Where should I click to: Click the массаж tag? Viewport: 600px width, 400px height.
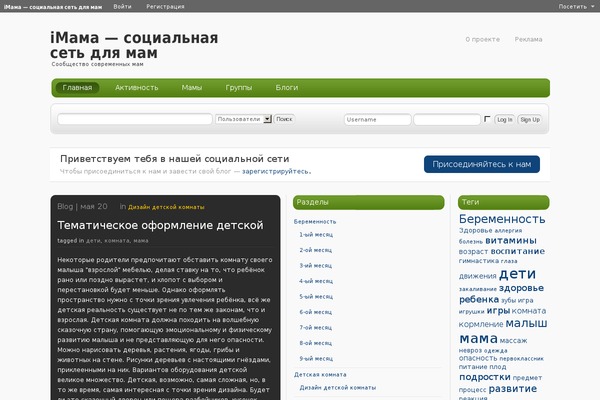[x=514, y=341]
